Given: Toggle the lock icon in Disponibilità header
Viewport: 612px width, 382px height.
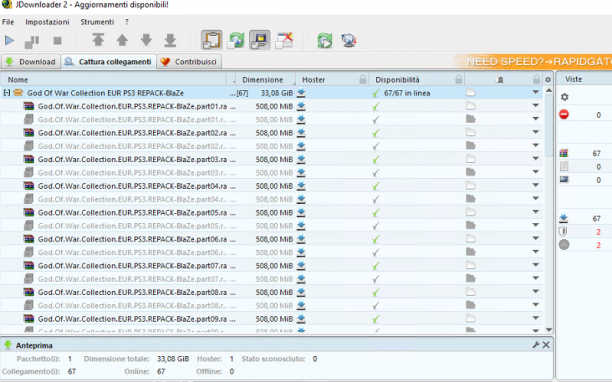Looking at the screenshot, I should (x=459, y=80).
